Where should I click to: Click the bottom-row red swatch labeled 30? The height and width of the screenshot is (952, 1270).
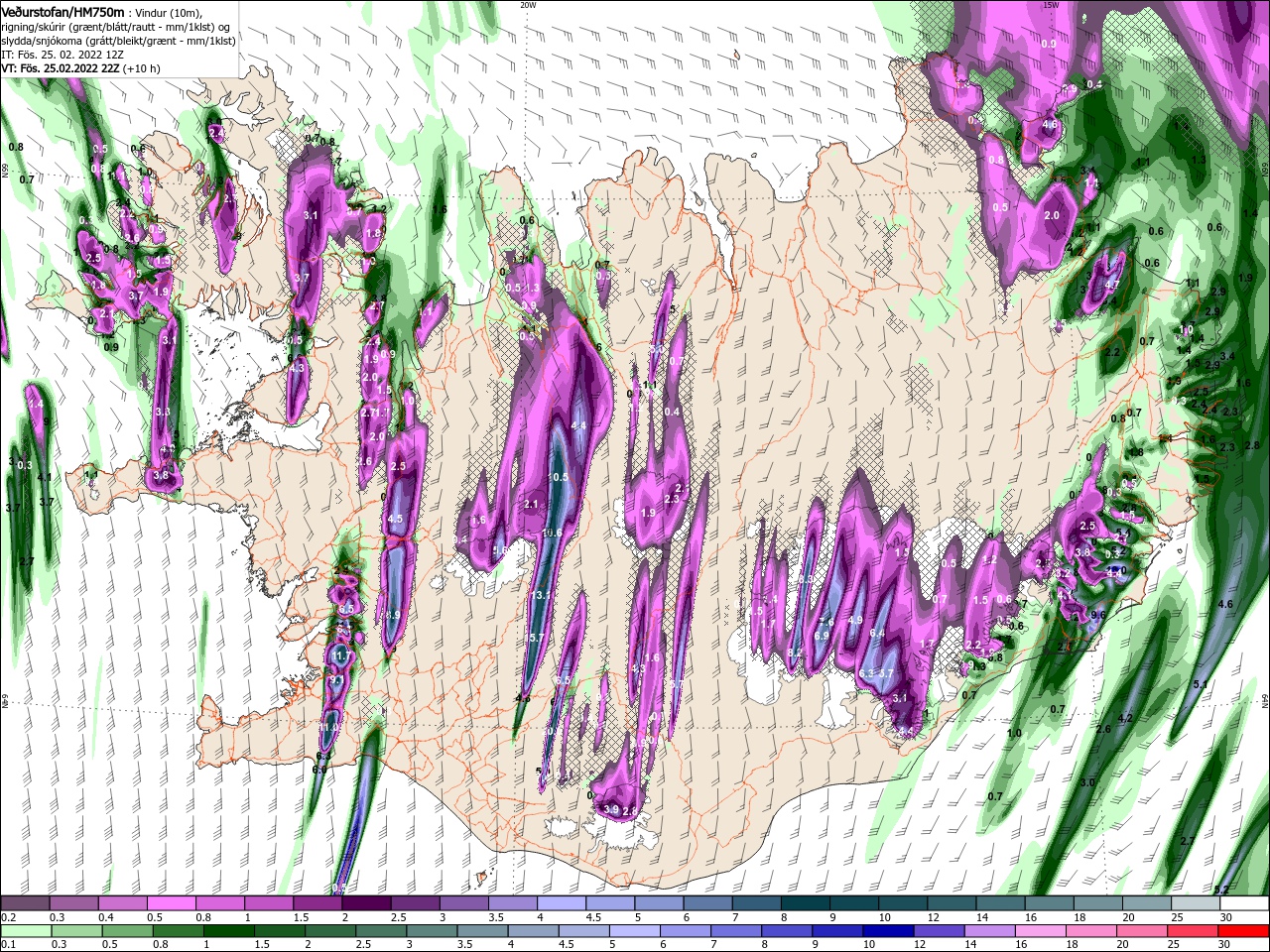(1242, 931)
